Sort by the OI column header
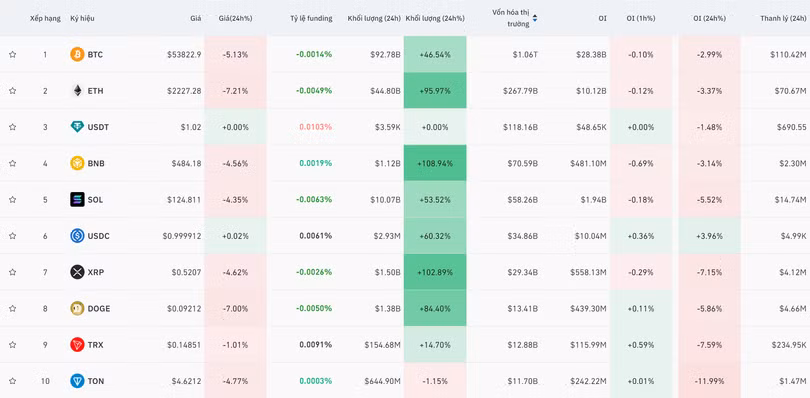Image resolution: width=810 pixels, height=398 pixels. point(602,18)
